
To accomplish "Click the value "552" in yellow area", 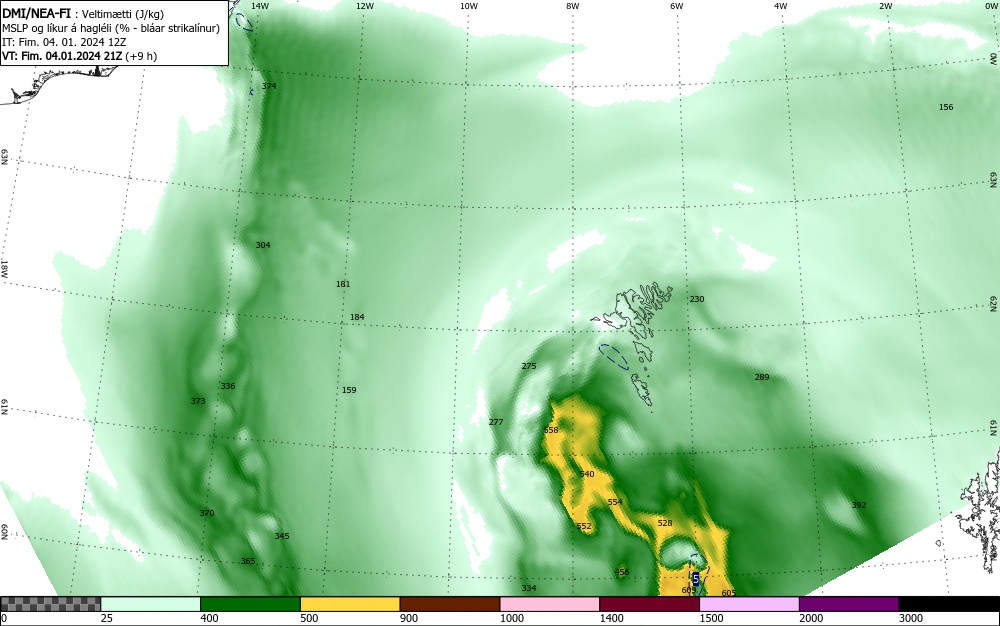I will point(584,527).
